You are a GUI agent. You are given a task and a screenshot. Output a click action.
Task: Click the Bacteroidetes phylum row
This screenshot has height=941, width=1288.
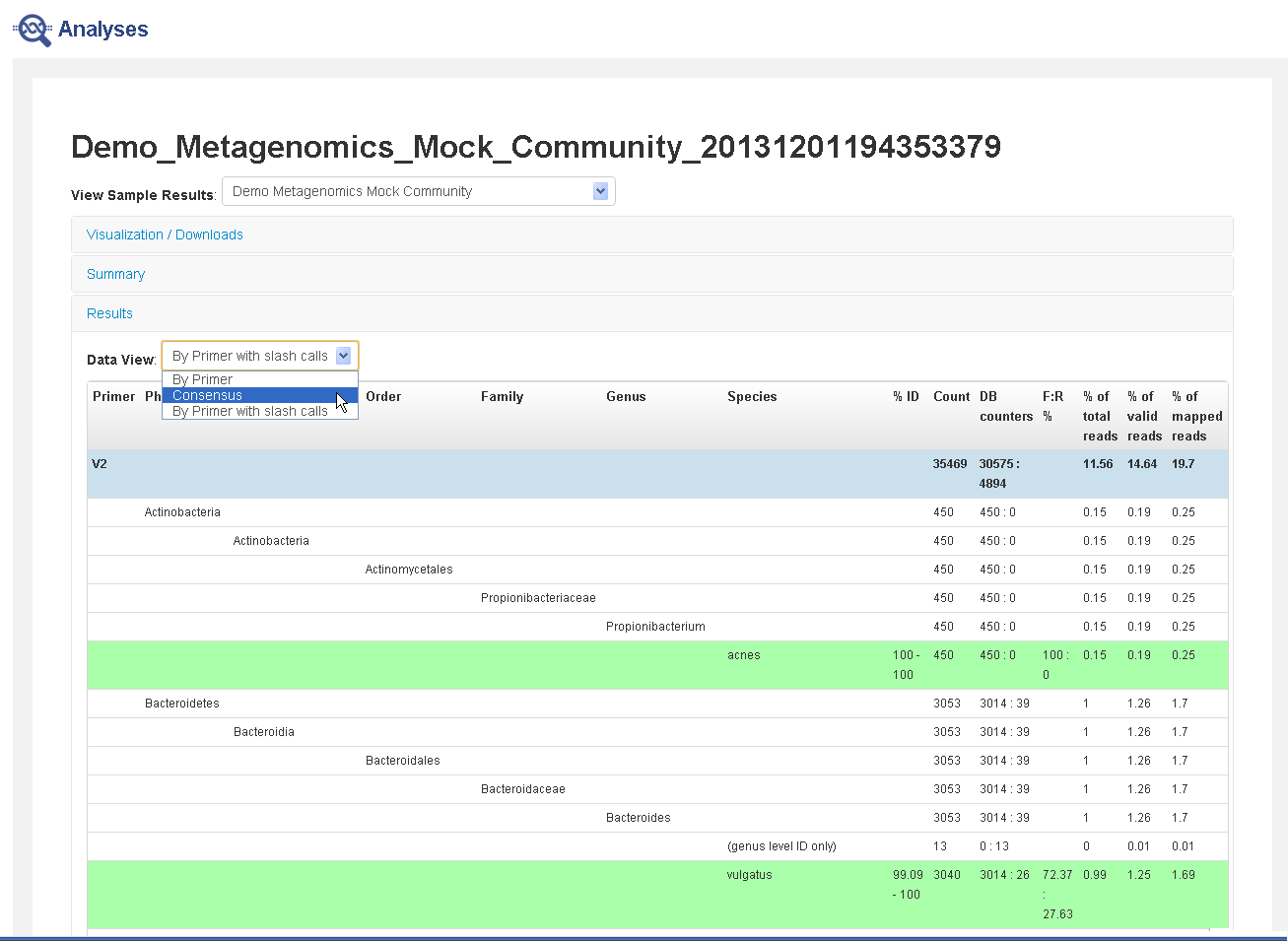182,704
